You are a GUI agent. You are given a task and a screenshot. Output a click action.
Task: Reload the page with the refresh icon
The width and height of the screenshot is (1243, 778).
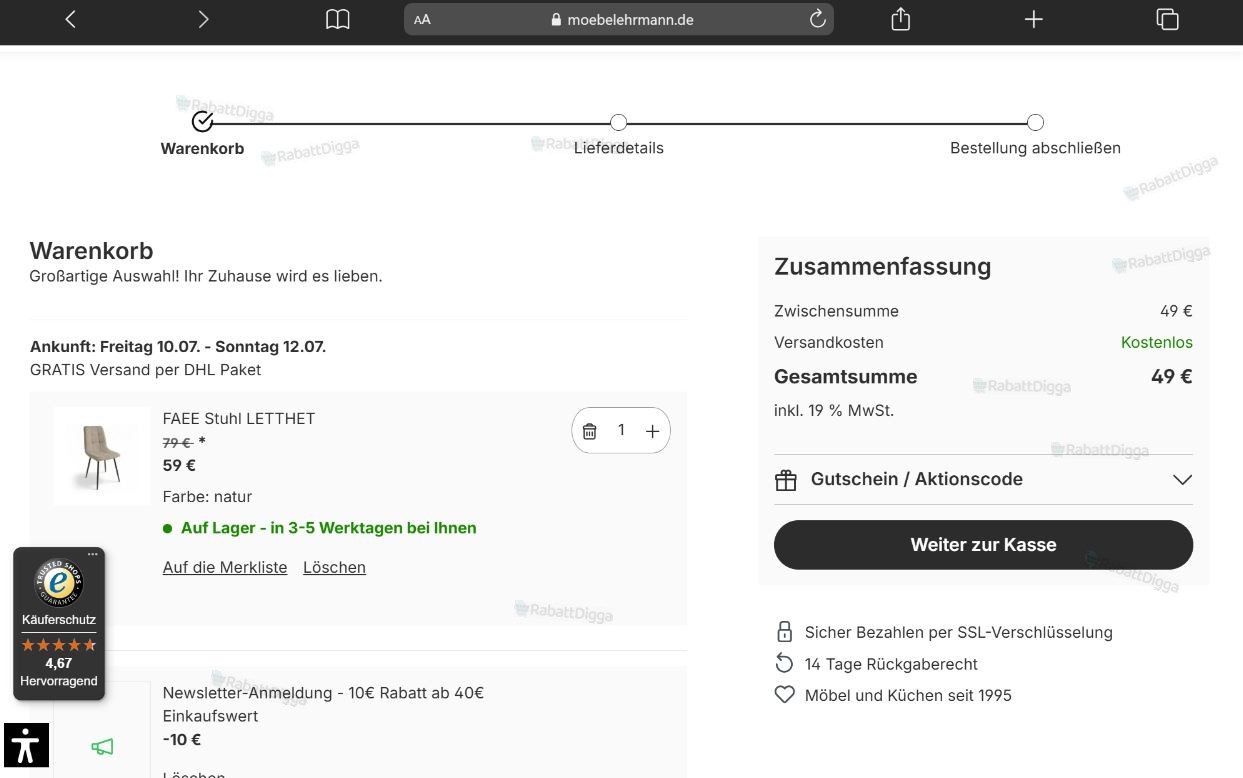point(817,19)
